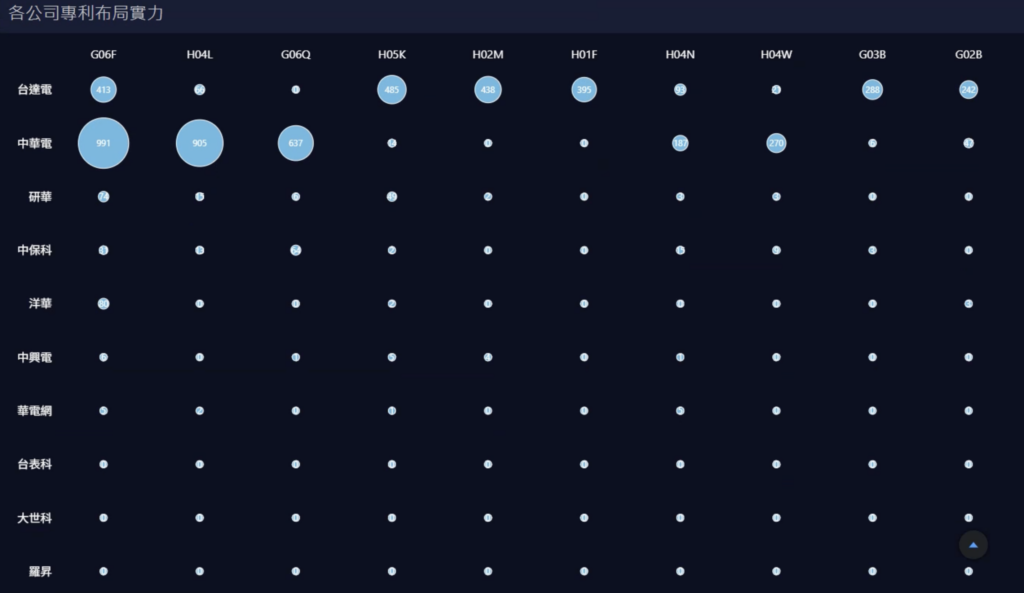The width and height of the screenshot is (1024, 593).
Task: Open the 485 bubble for 台達電 H05K
Action: (392, 89)
